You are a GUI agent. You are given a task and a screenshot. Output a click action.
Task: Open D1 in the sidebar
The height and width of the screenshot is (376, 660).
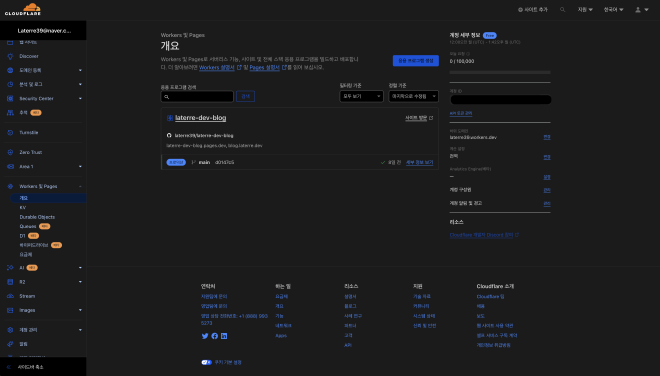click(22, 236)
